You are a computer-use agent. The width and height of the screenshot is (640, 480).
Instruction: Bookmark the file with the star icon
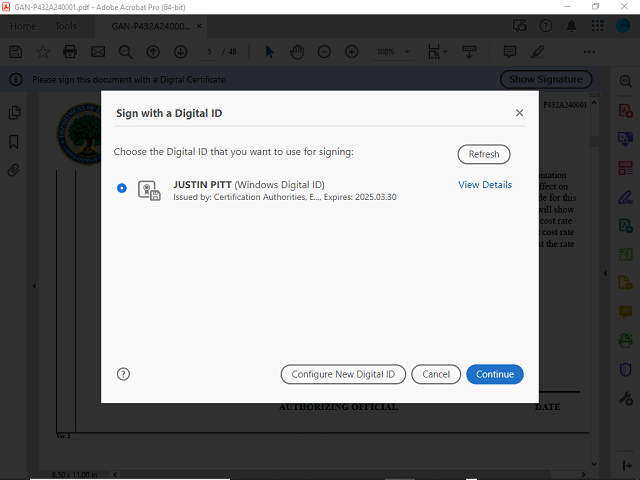tap(43, 52)
